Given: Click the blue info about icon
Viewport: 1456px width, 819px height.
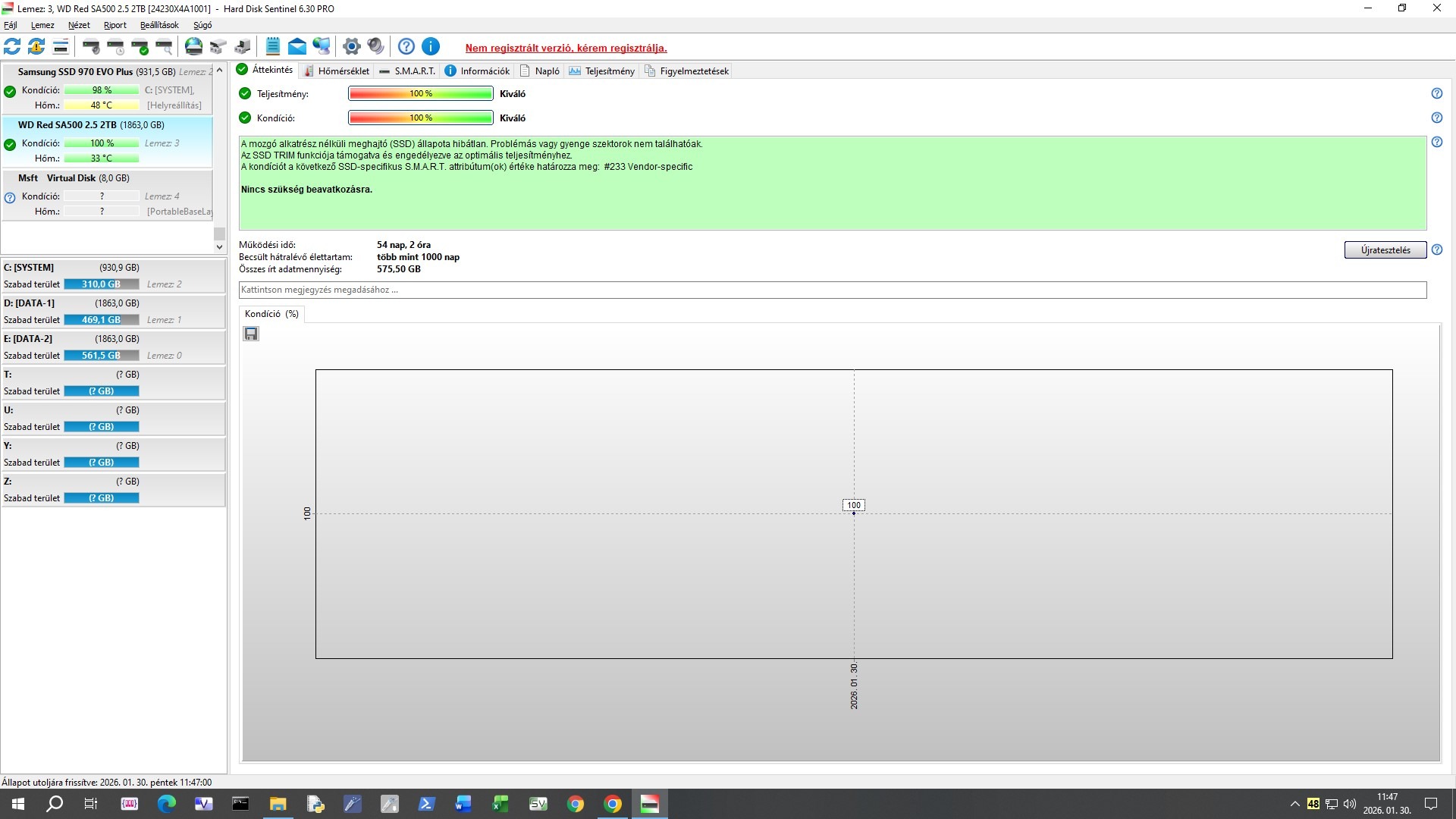Looking at the screenshot, I should 431,47.
